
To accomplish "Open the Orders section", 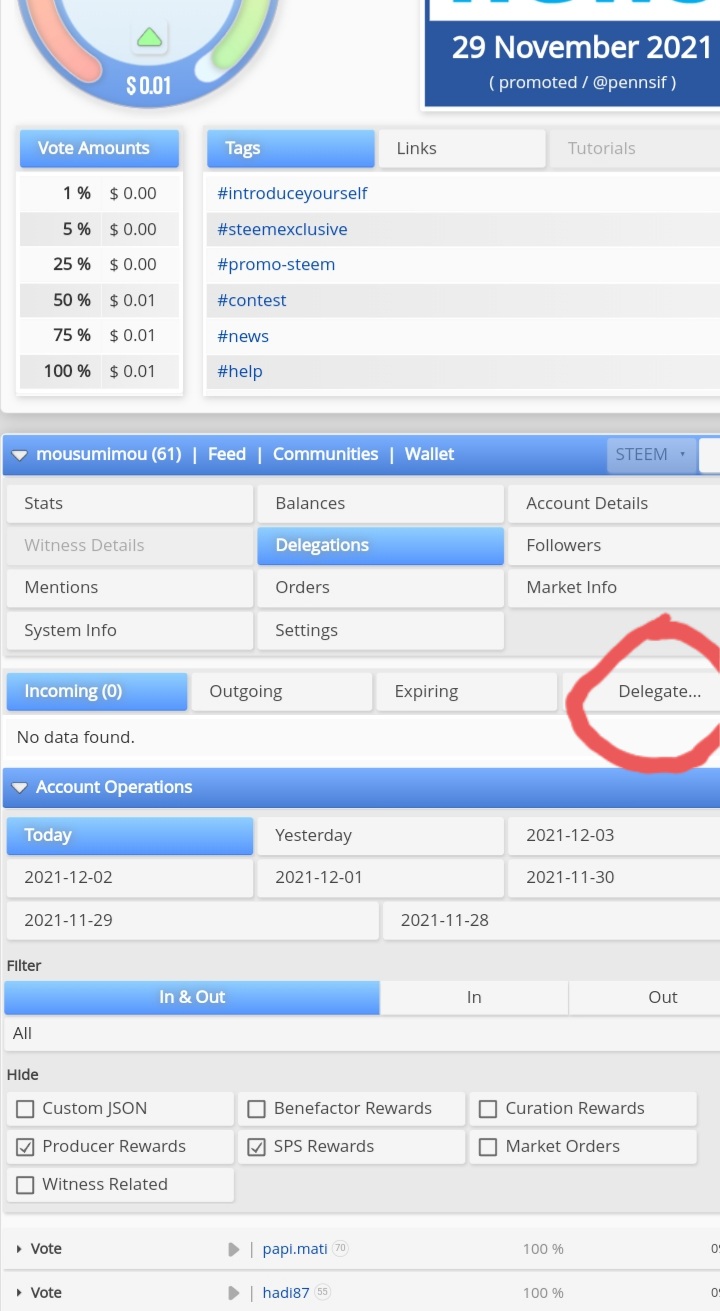I will (380, 587).
